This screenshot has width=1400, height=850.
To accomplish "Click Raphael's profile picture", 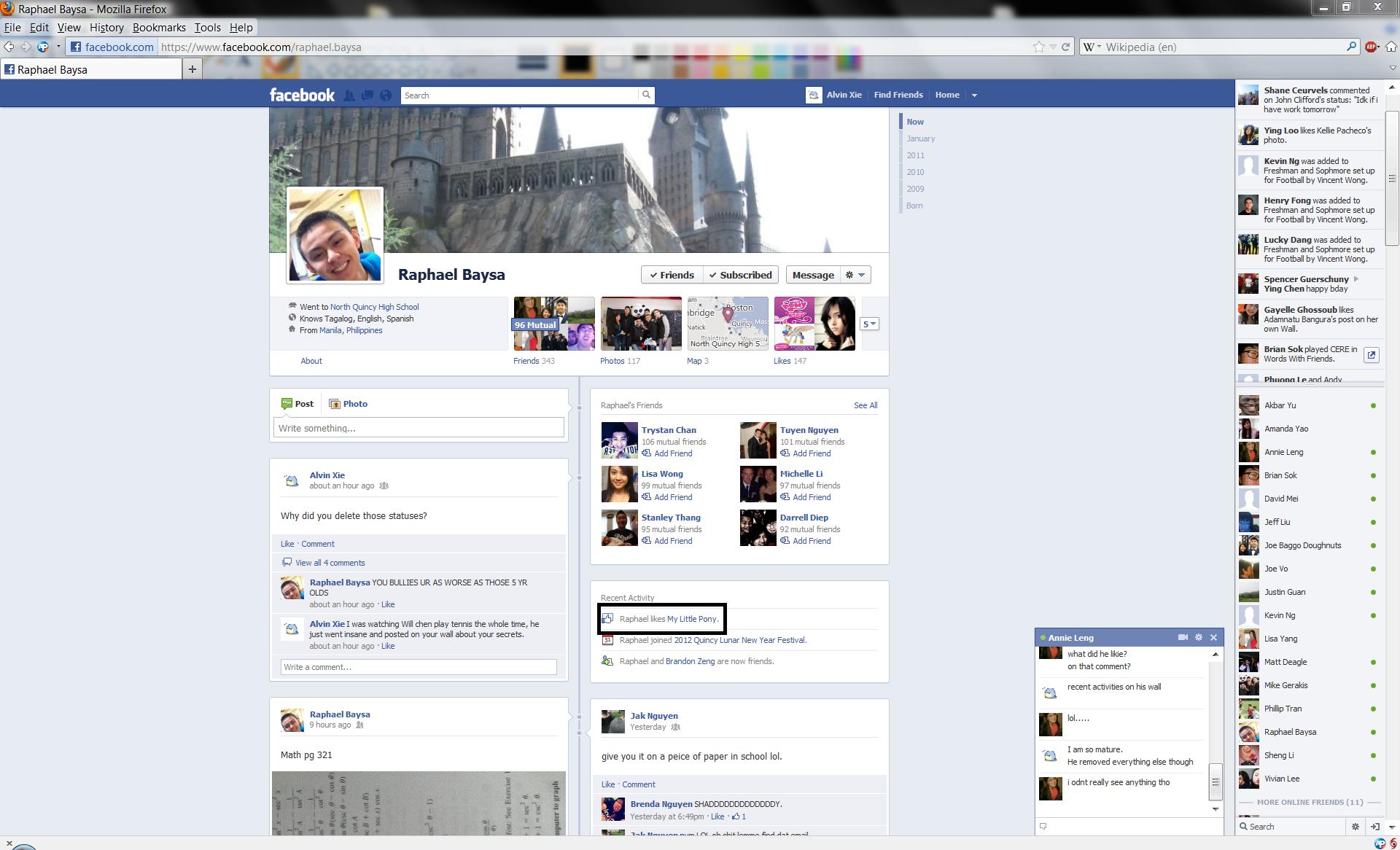I will [x=335, y=235].
